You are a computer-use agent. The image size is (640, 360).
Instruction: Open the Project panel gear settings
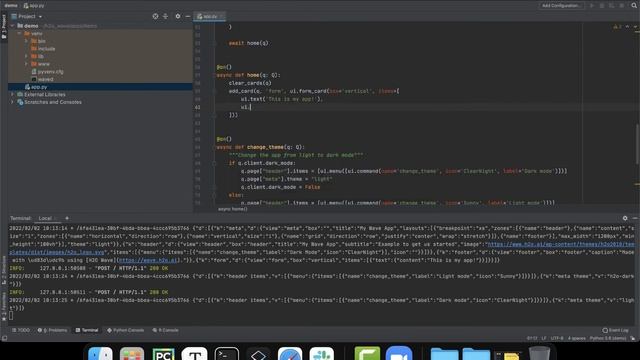[178, 16]
